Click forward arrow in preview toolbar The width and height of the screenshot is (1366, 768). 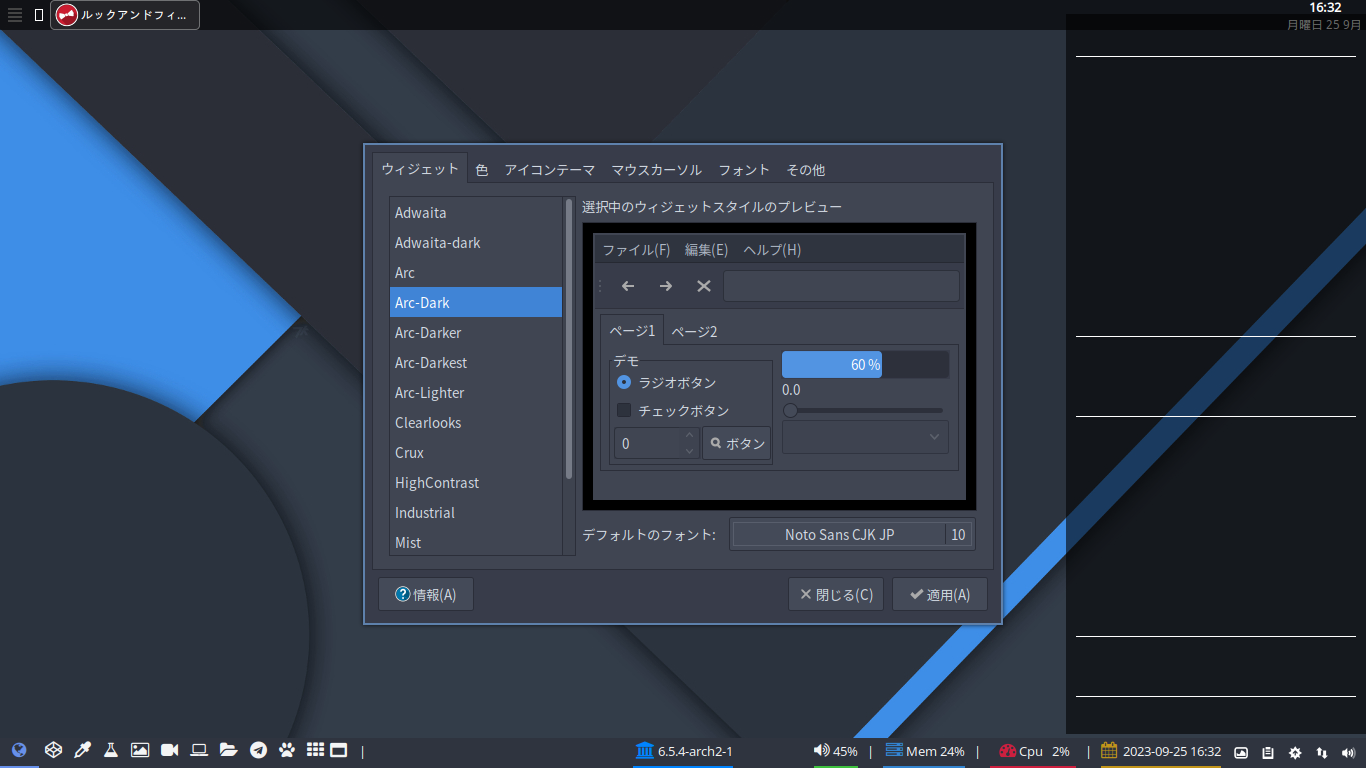click(x=666, y=286)
